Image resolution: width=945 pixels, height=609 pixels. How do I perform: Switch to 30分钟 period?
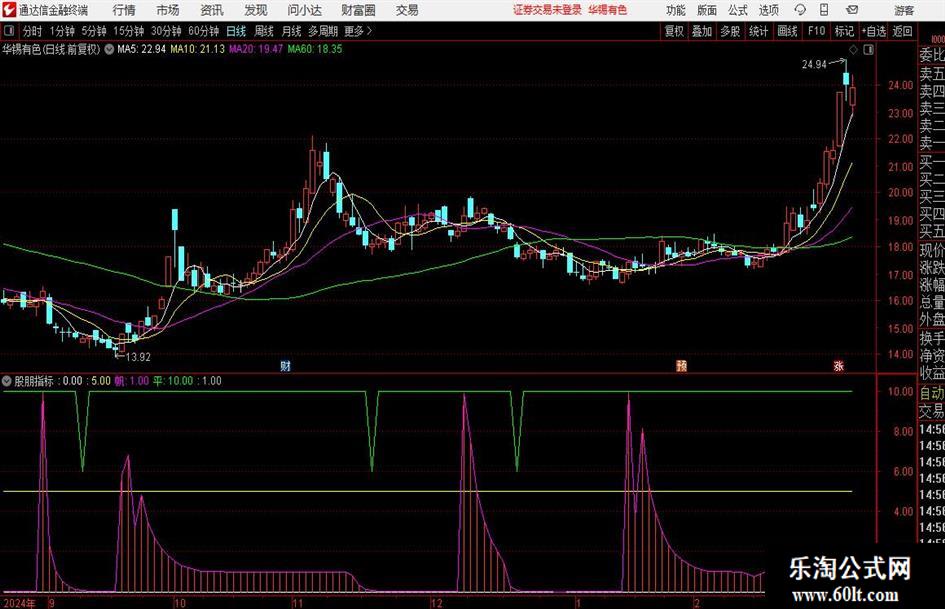(x=166, y=31)
